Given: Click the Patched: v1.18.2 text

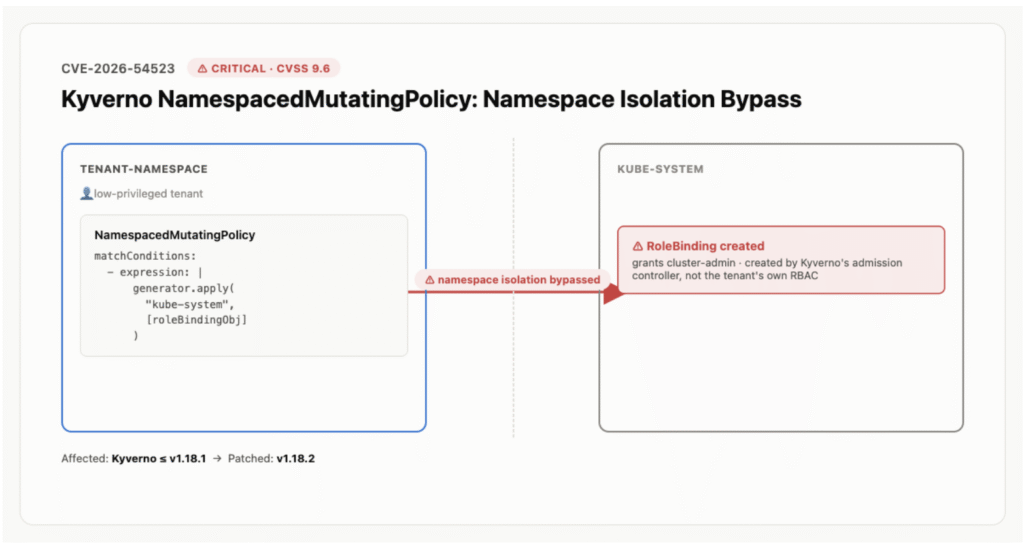Looking at the screenshot, I should (271, 459).
